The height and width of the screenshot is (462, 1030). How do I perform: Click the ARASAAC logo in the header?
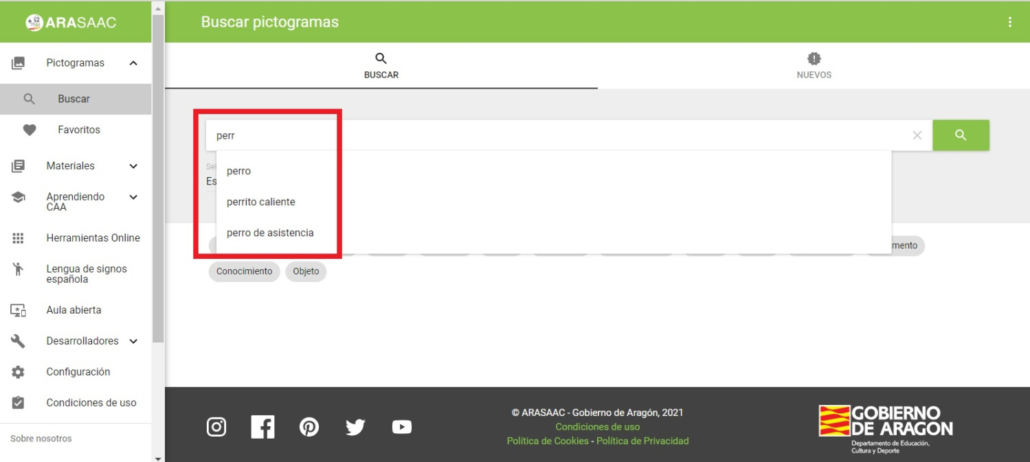pyautogui.click(x=71, y=22)
